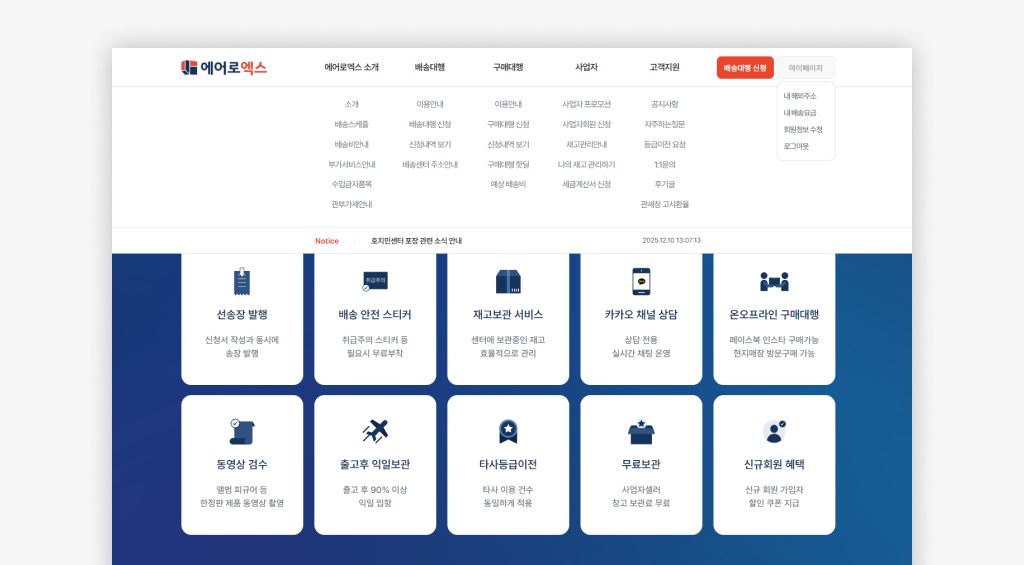
Task: Click the 재고보관 서비스 card title
Action: point(508,314)
